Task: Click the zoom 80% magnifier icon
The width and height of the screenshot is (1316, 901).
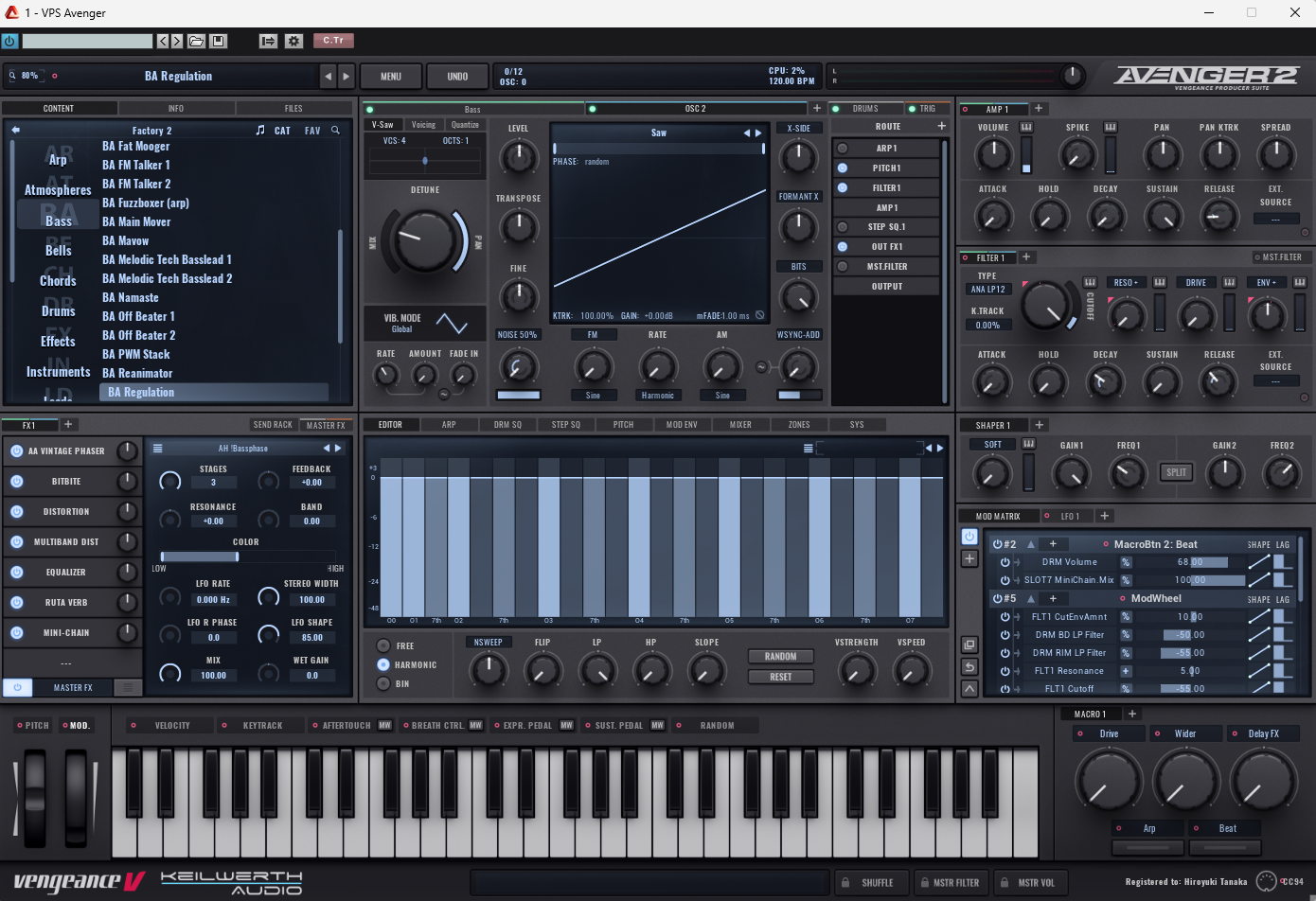Action: pos(12,76)
